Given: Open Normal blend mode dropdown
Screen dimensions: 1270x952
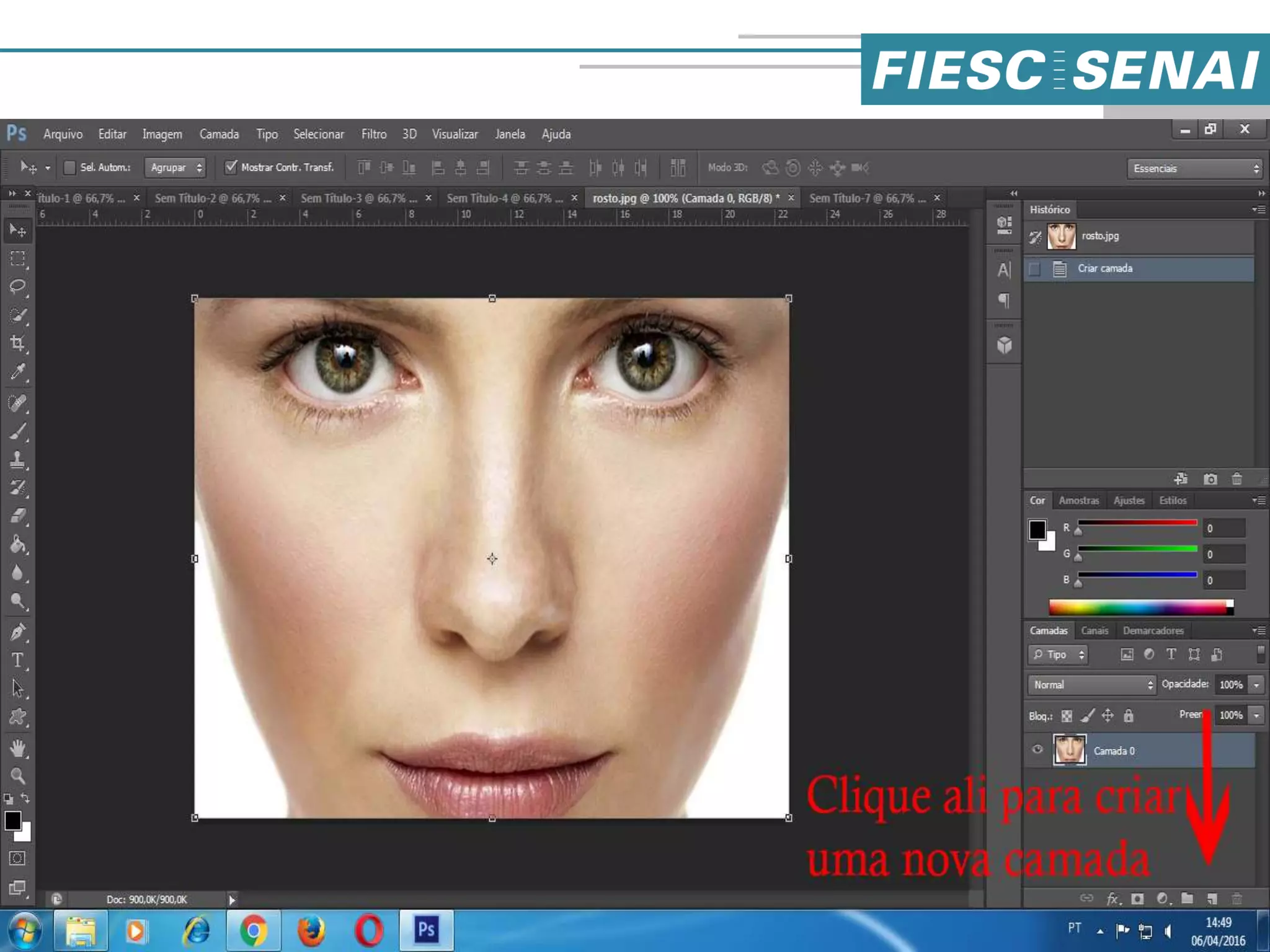Looking at the screenshot, I should 1091,685.
